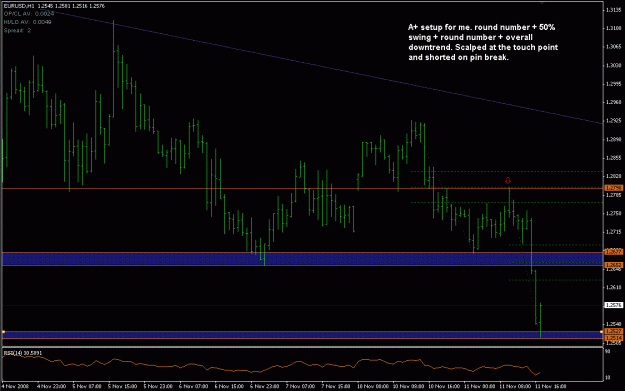Select the orange horizontal line at 1.2798
625x391 pixels.
[x=303, y=188]
